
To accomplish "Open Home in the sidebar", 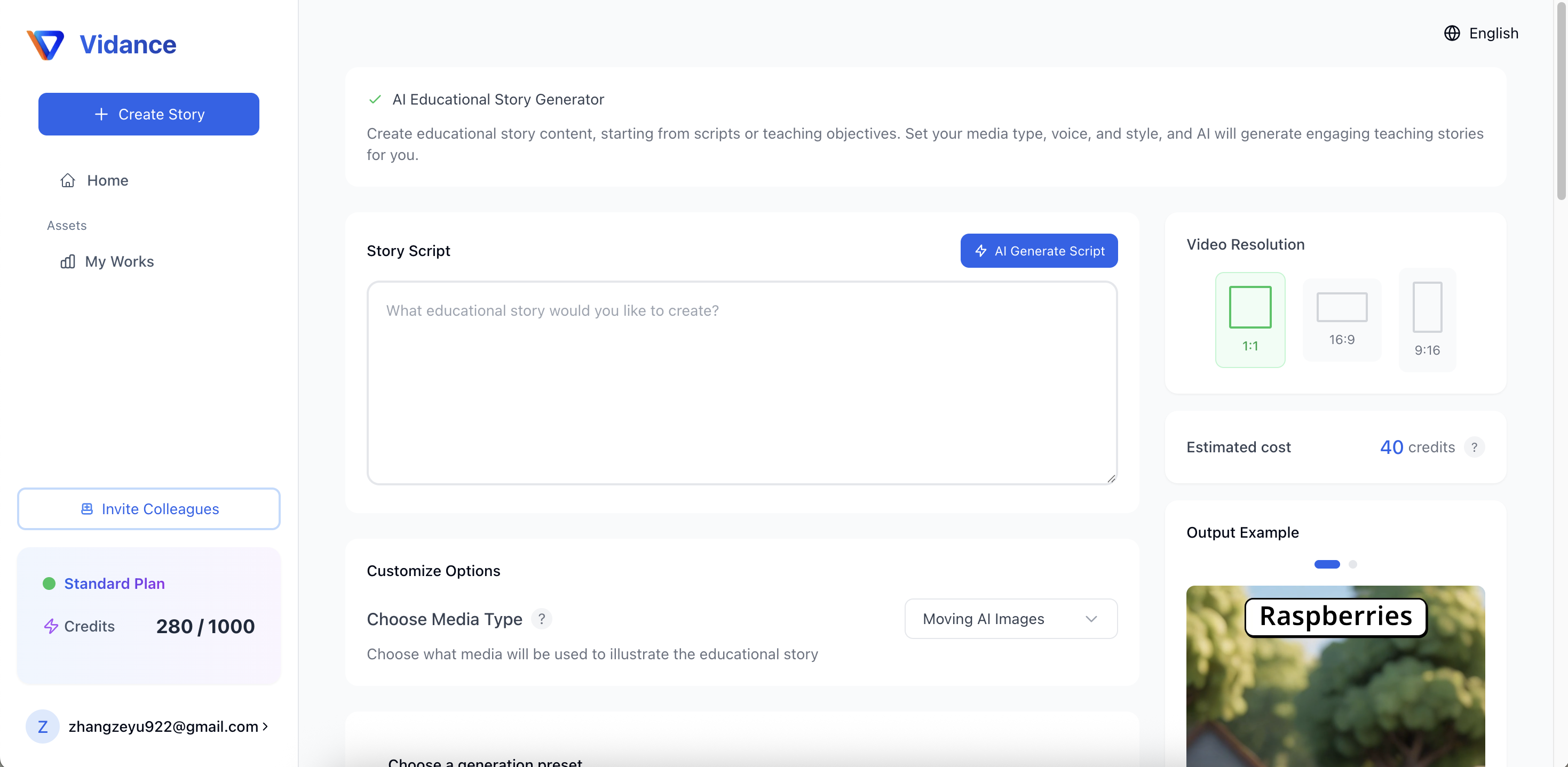I will click(x=94, y=181).
